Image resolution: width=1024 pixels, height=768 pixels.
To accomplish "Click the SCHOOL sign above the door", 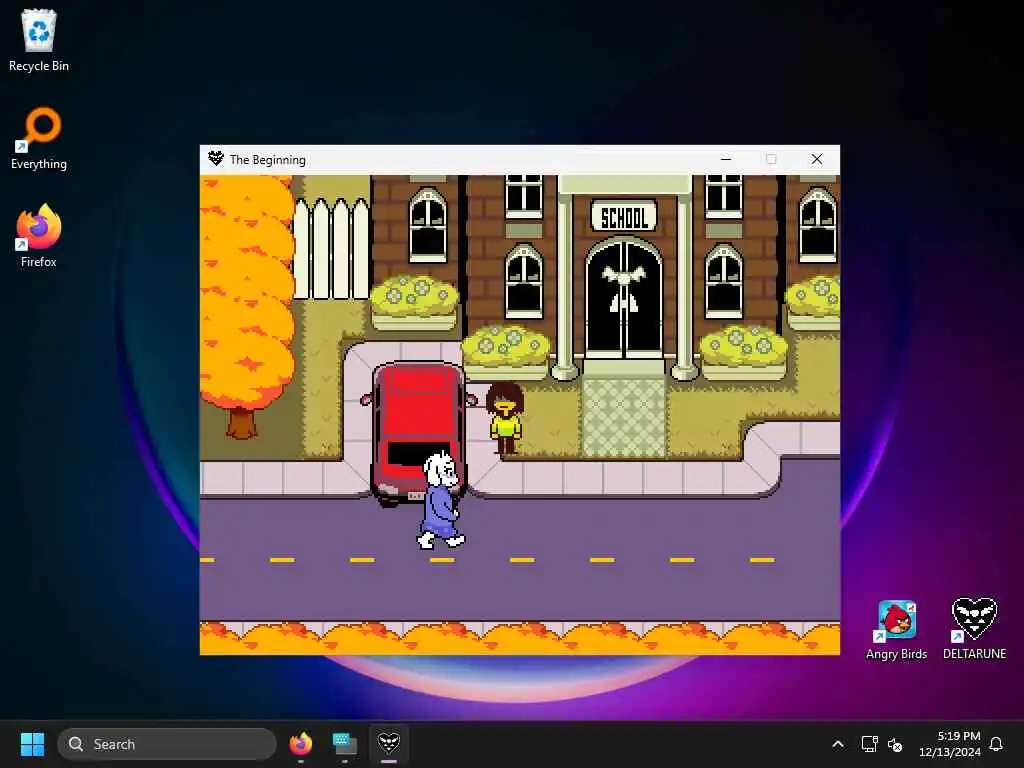I will coord(624,217).
